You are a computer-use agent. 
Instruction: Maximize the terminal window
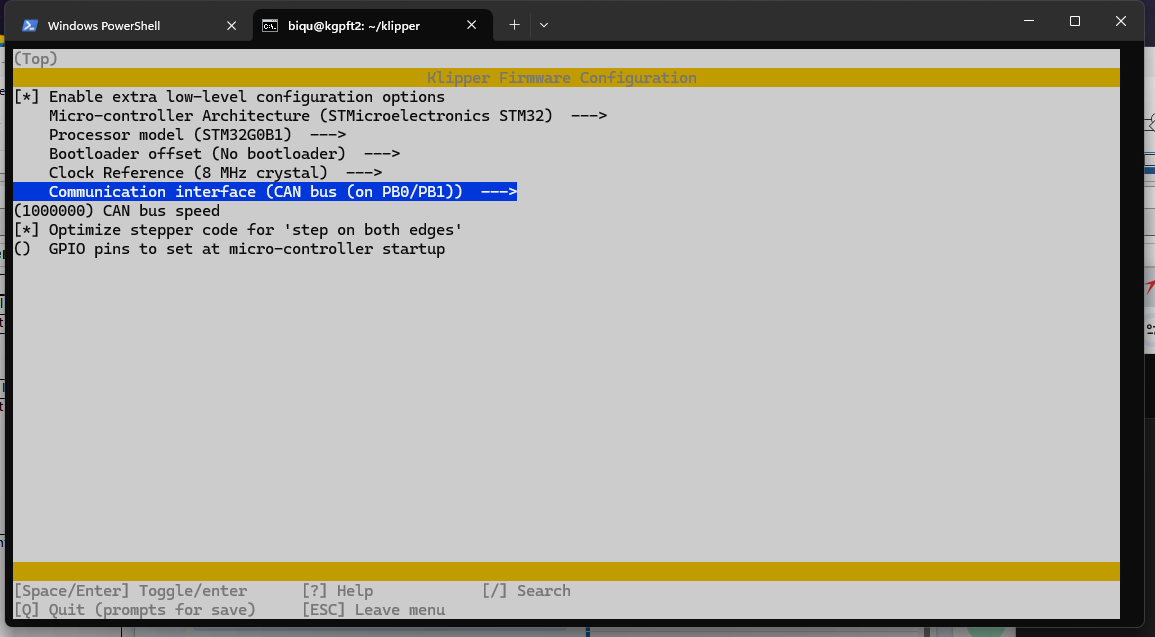pyautogui.click(x=1075, y=21)
